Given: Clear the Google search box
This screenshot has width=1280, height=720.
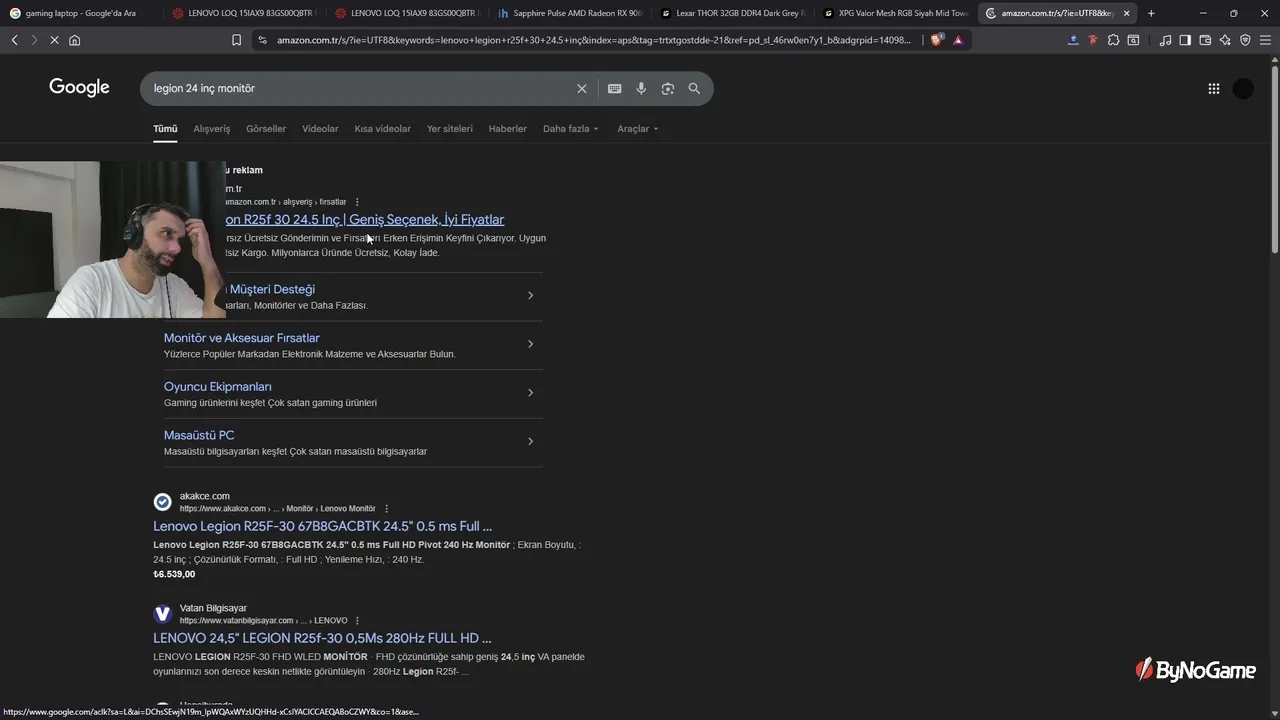Looking at the screenshot, I should click(x=582, y=89).
